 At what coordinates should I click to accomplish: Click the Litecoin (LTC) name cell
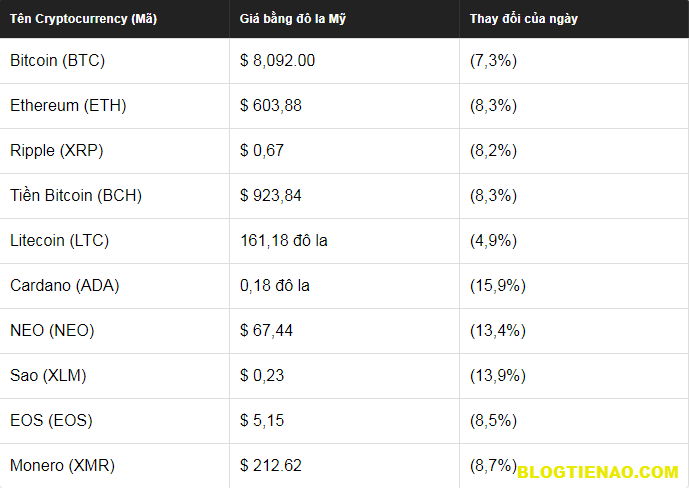(x=60, y=241)
